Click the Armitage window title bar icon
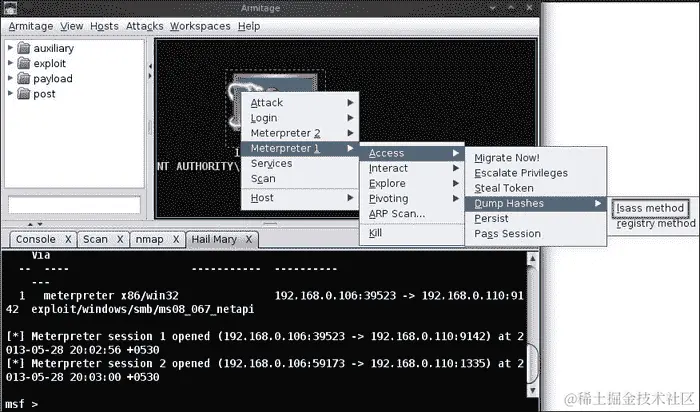700x412 pixels. click(x=10, y=8)
